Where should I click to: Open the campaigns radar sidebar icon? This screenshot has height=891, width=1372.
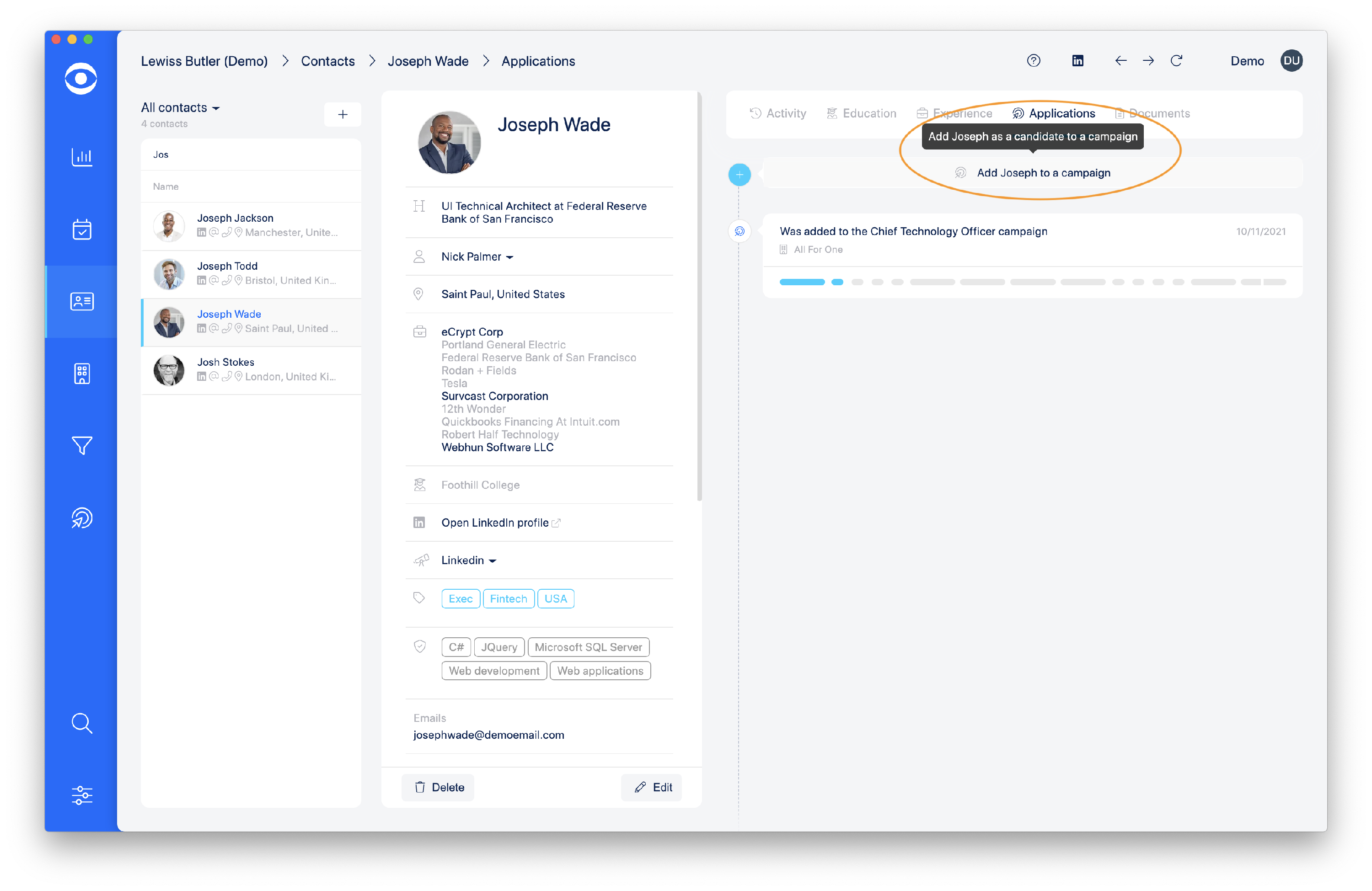click(x=81, y=518)
